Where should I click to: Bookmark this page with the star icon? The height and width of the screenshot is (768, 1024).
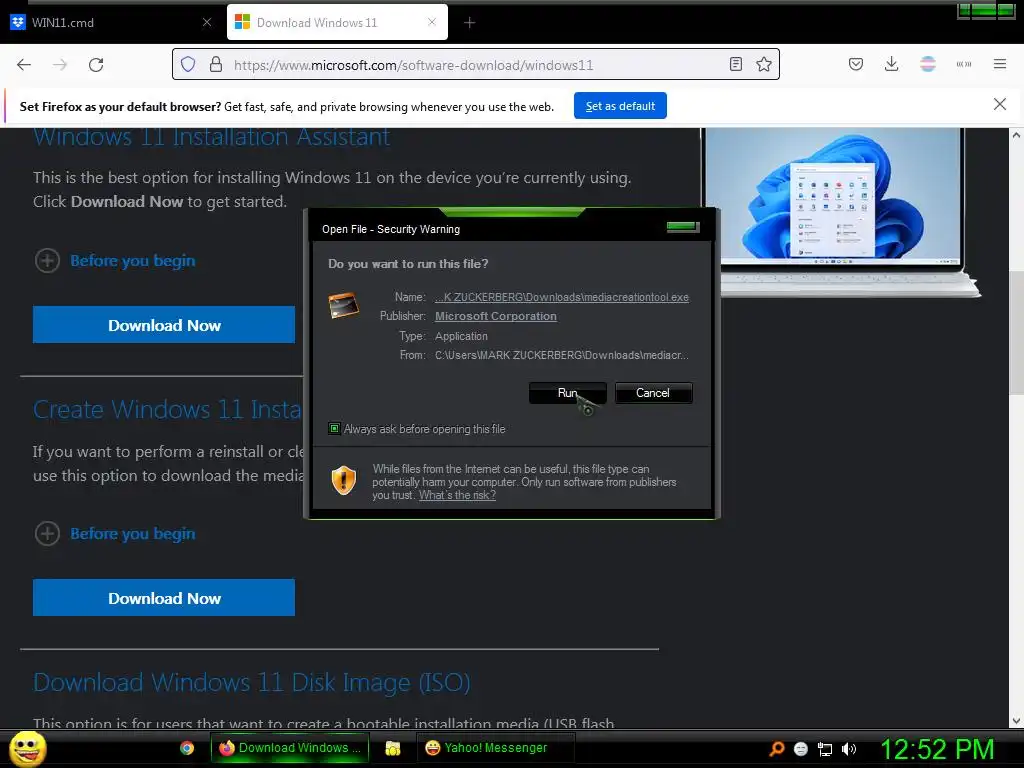pyautogui.click(x=764, y=64)
